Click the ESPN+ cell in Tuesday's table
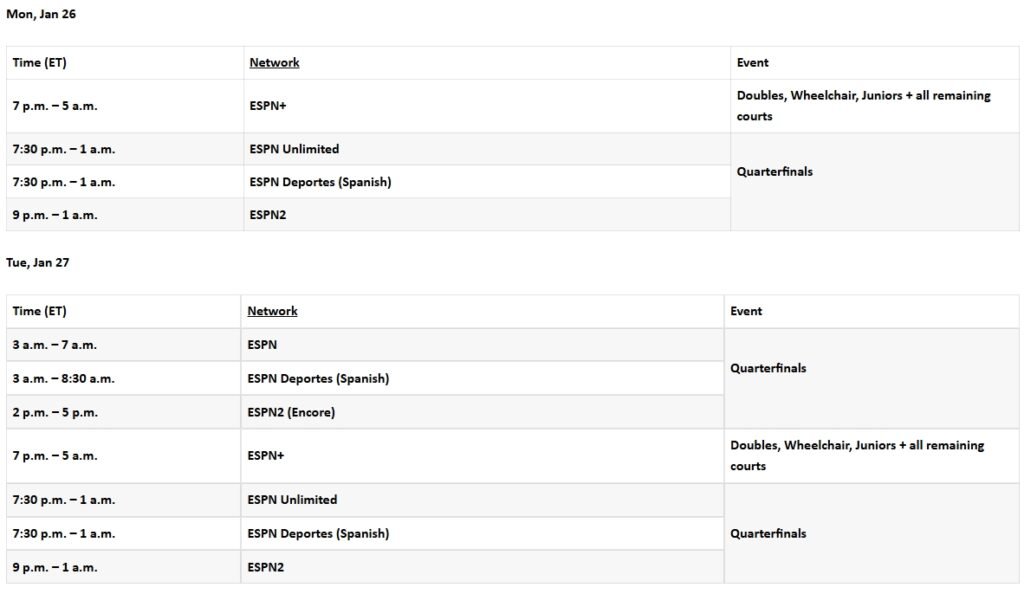The image size is (1024, 594). click(265, 456)
